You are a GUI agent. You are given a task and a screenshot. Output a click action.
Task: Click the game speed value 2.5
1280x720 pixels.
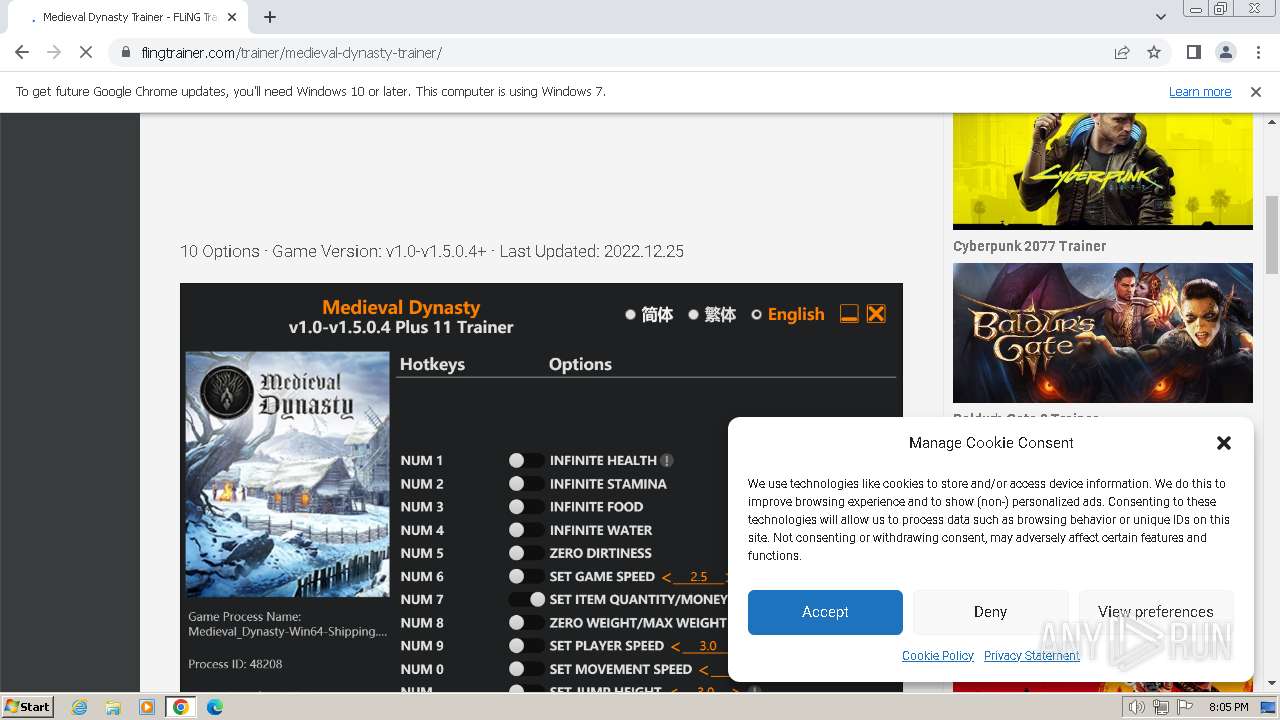[x=699, y=577]
